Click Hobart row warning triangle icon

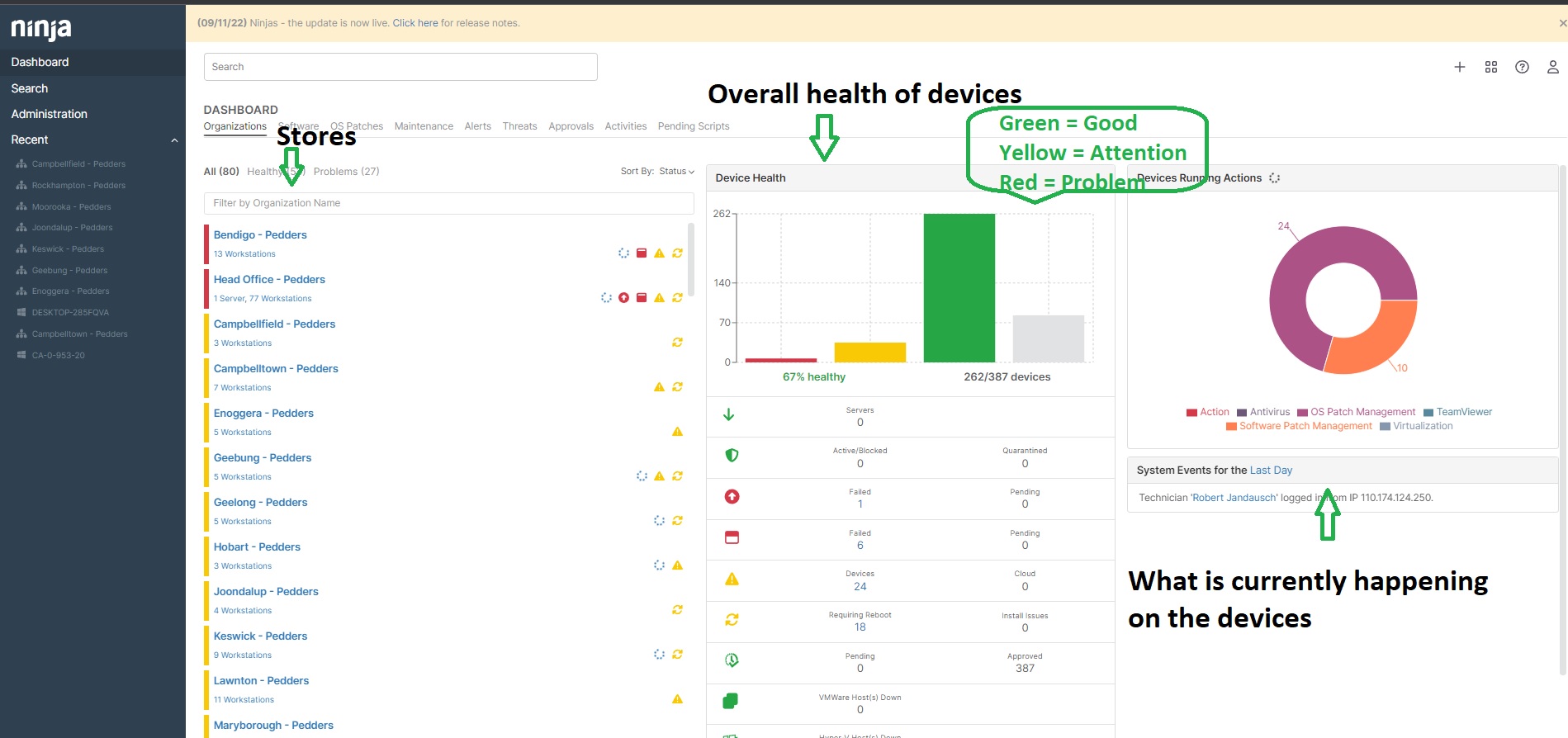pyautogui.click(x=677, y=565)
